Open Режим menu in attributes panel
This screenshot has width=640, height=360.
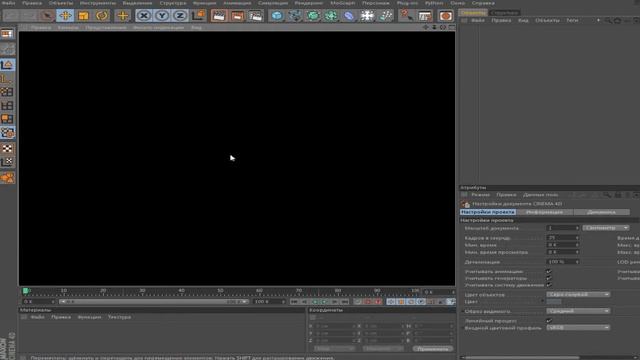(x=480, y=195)
